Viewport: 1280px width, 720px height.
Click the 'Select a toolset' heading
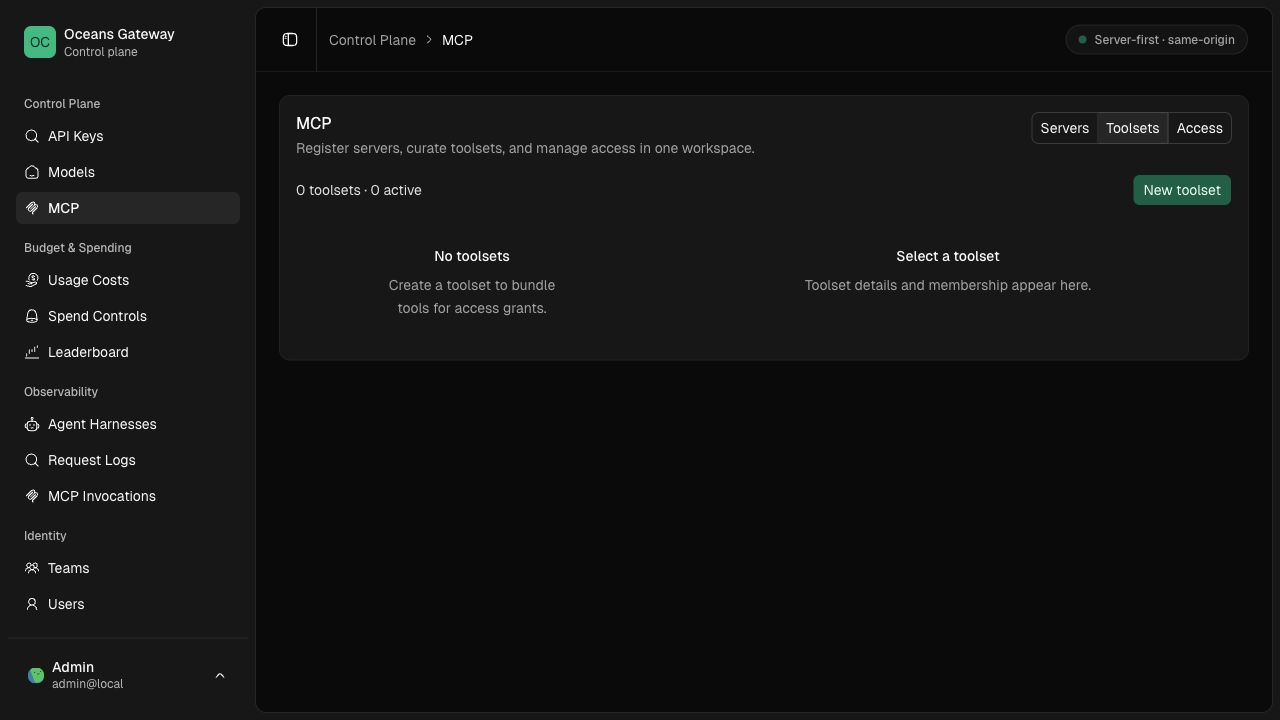coord(948,256)
